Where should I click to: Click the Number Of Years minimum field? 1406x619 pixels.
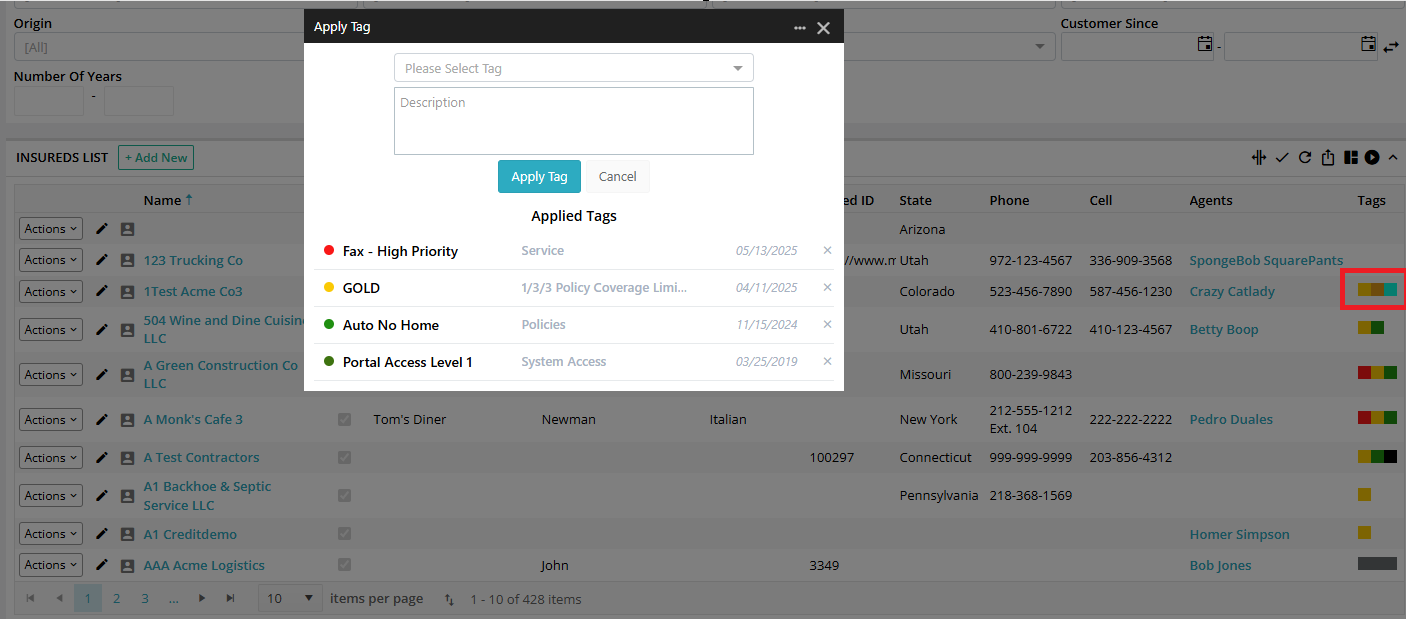point(49,100)
